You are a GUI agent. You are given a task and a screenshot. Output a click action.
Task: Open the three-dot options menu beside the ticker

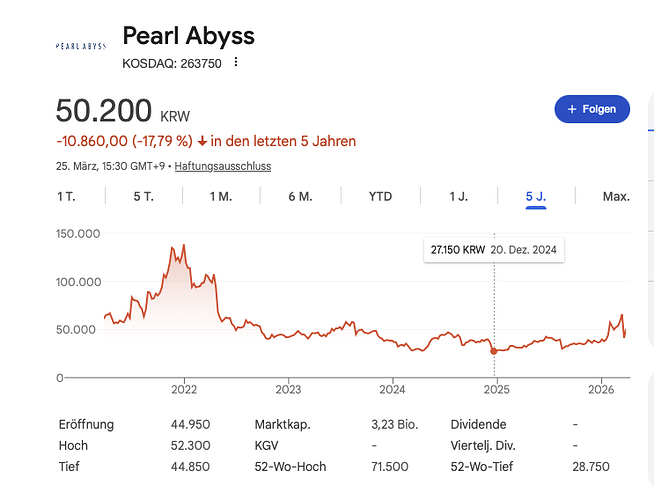tap(236, 62)
